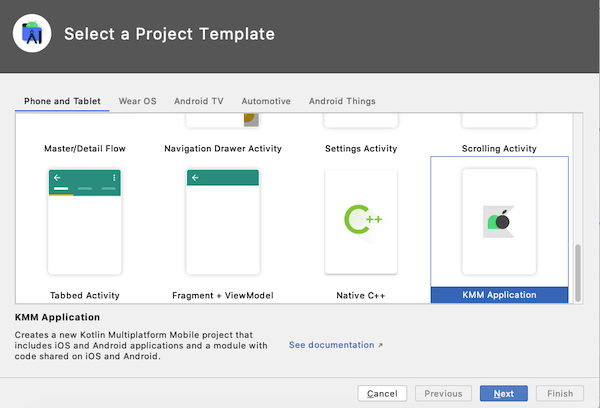This screenshot has height=408, width=600.
Task: Click the external link arrow beside See documentation
Action: [380, 345]
